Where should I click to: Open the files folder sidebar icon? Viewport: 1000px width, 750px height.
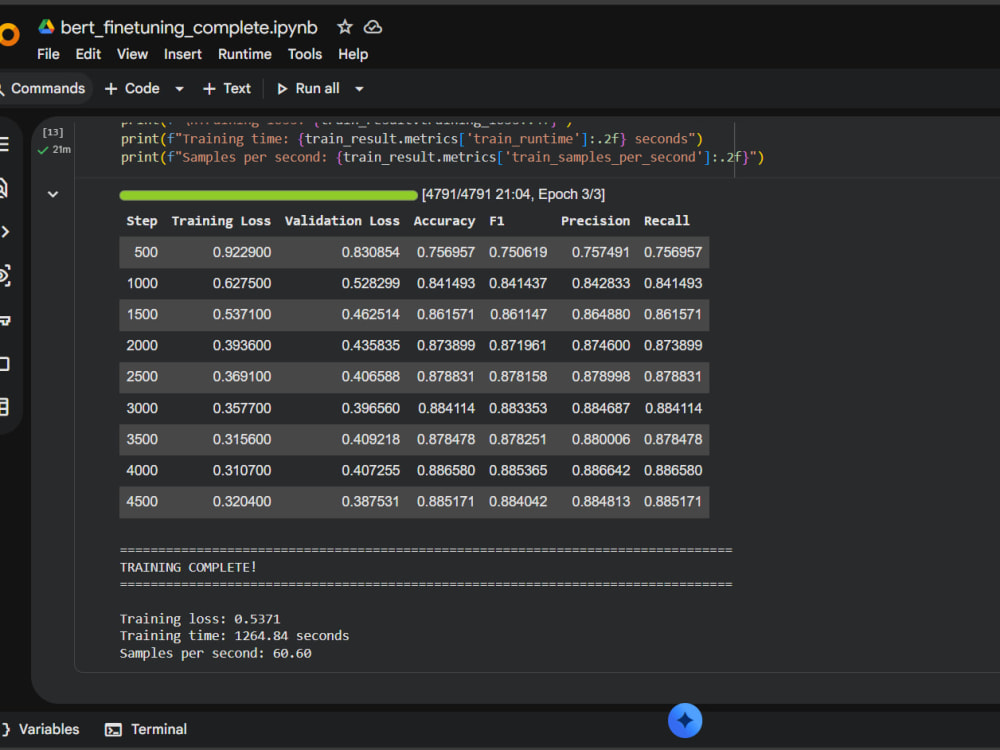(4, 364)
